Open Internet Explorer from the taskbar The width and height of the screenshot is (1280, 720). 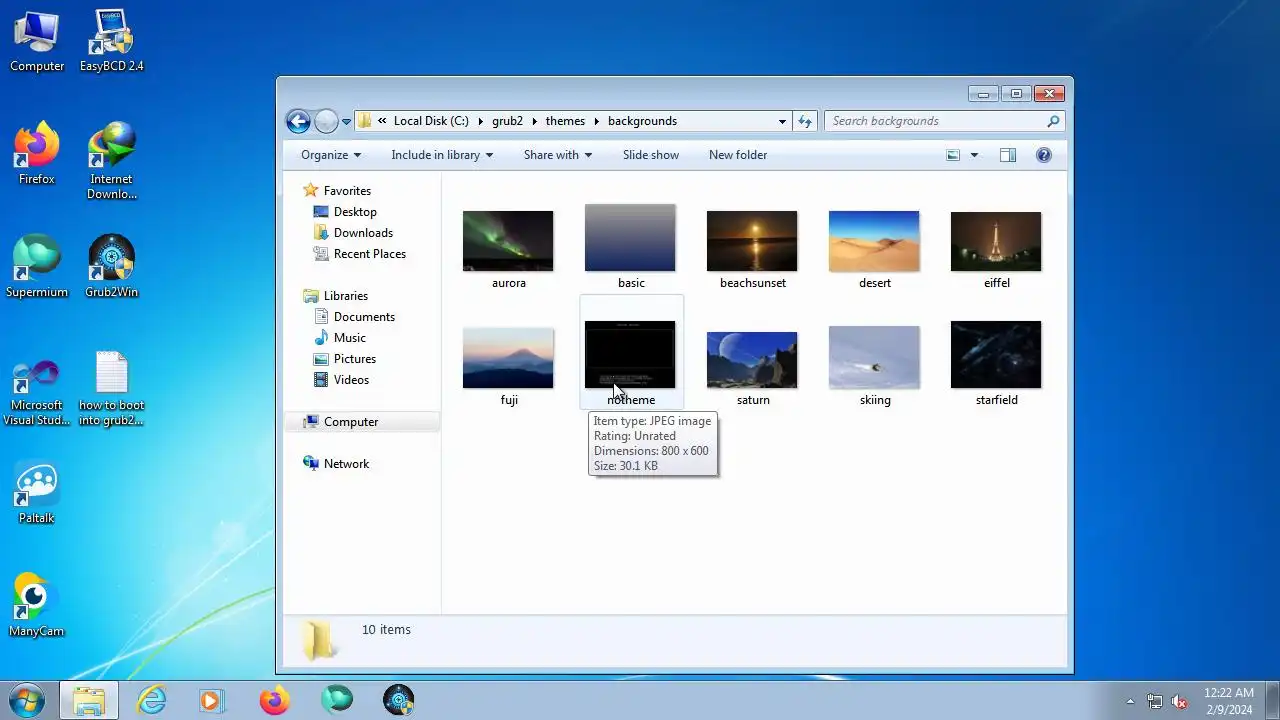point(151,700)
